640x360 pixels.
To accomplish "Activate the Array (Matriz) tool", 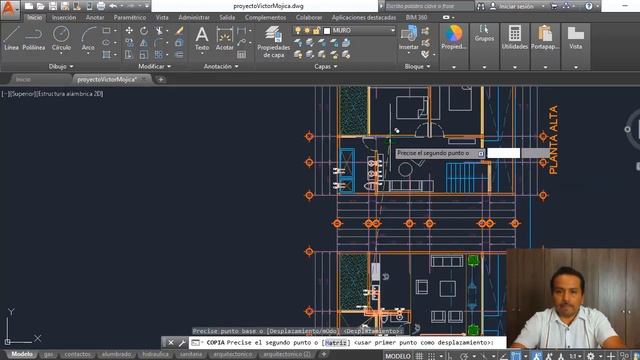I will coord(158,54).
